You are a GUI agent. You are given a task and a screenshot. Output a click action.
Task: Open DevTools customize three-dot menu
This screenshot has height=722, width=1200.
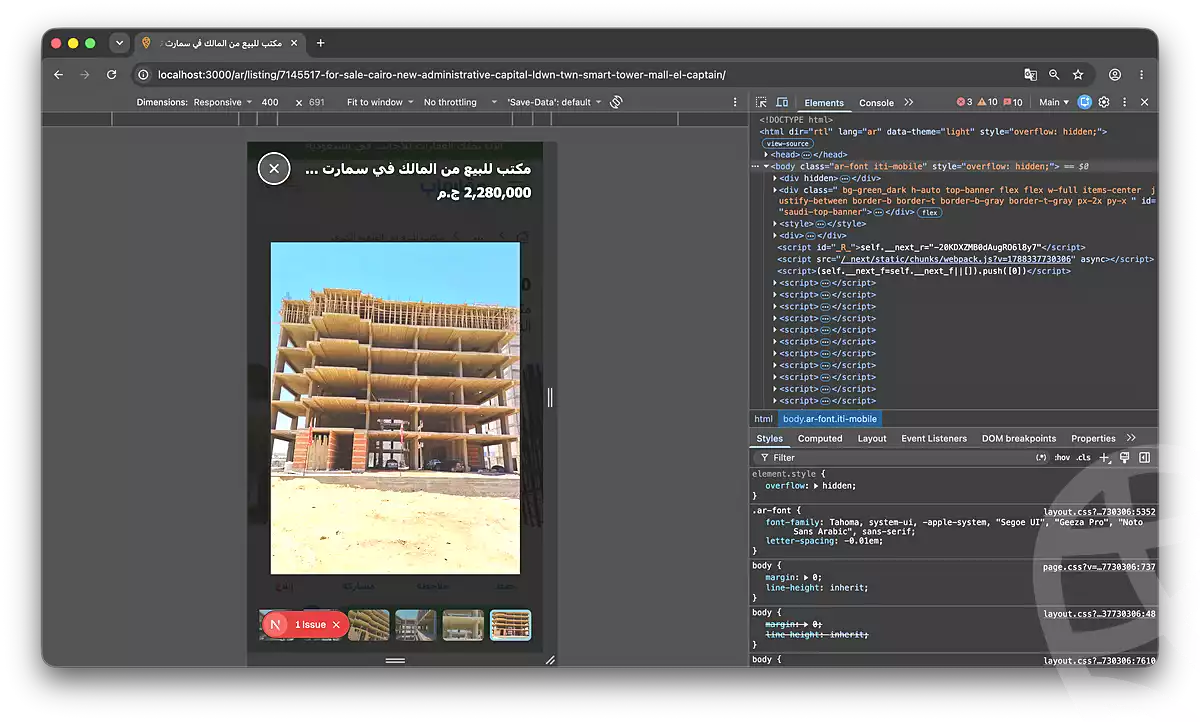[1124, 102]
